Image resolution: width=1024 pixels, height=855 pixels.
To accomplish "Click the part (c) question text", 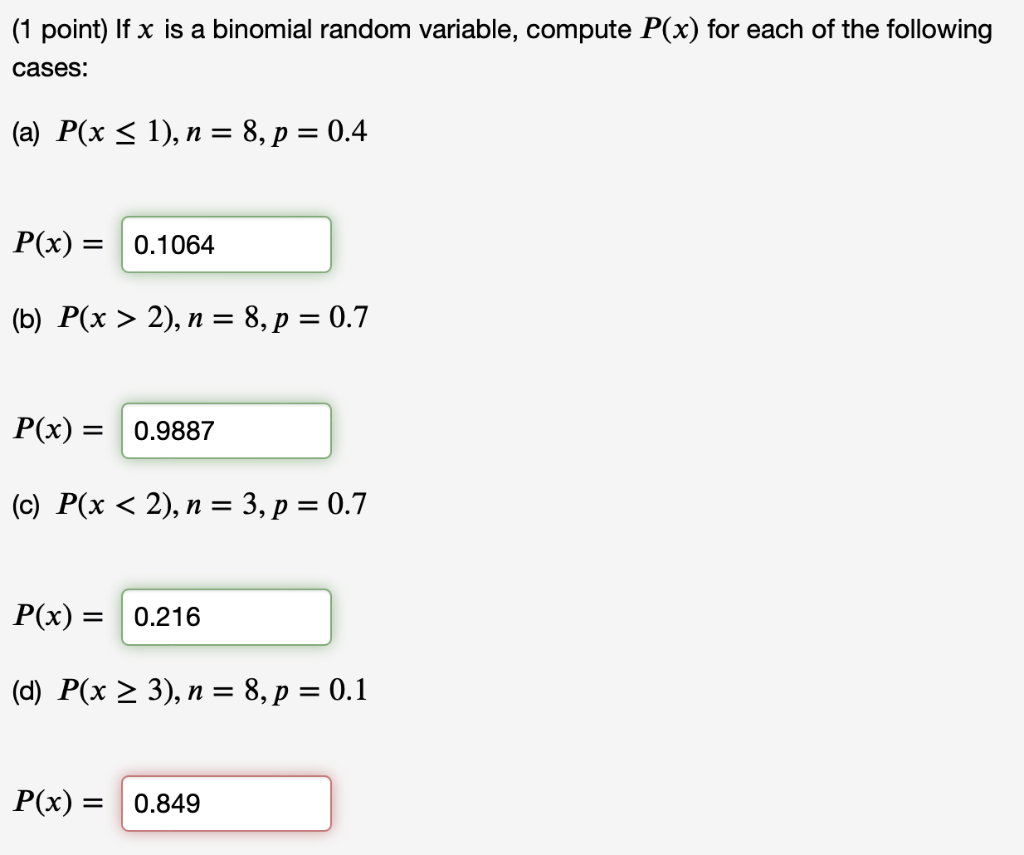I will pyautogui.click(x=190, y=504).
